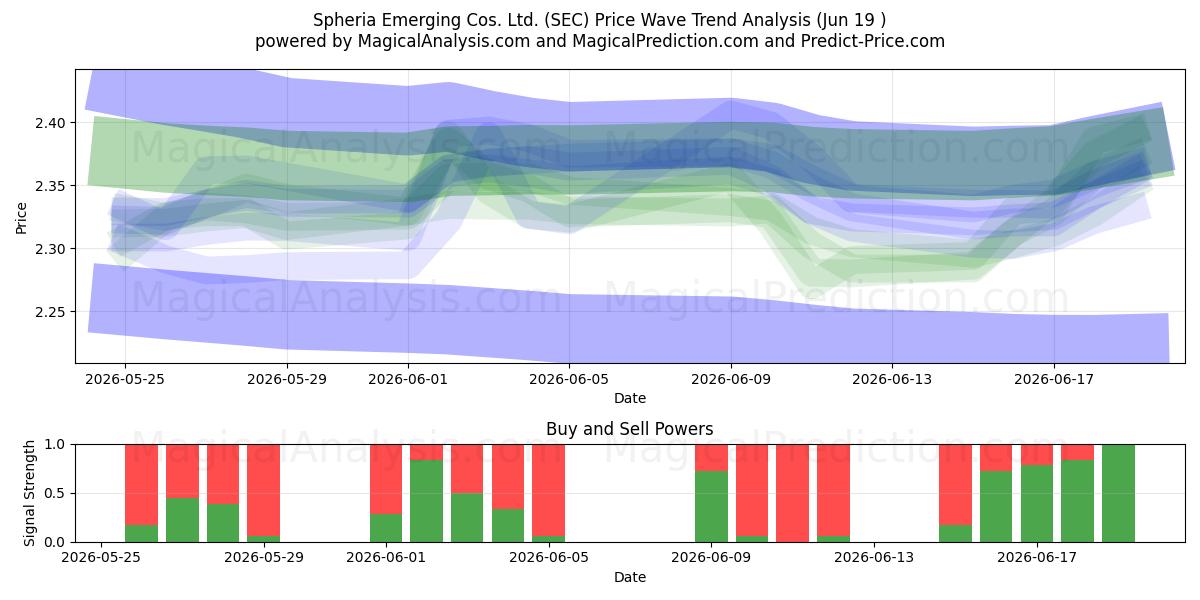Screen dimensions: 1200x600
Task: Click the fully green last bar in Buy and Sell Powers
Action: 1118,493
